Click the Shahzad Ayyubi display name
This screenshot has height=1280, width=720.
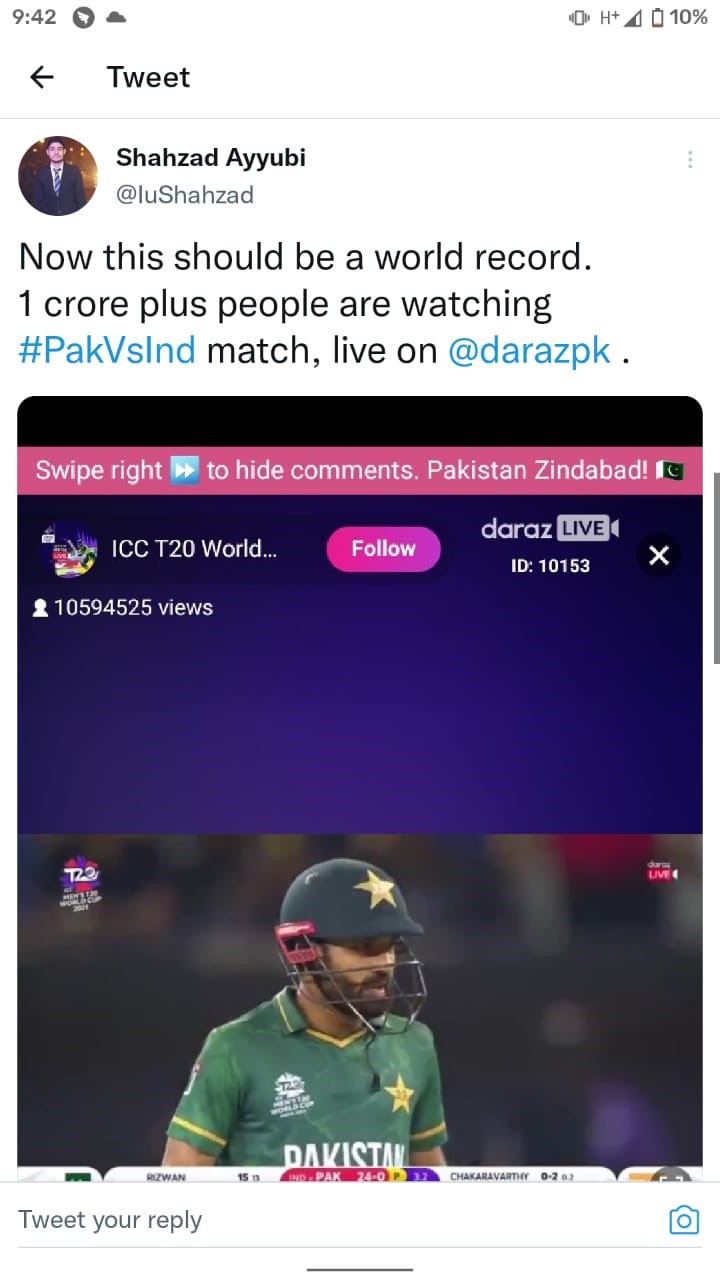211,157
